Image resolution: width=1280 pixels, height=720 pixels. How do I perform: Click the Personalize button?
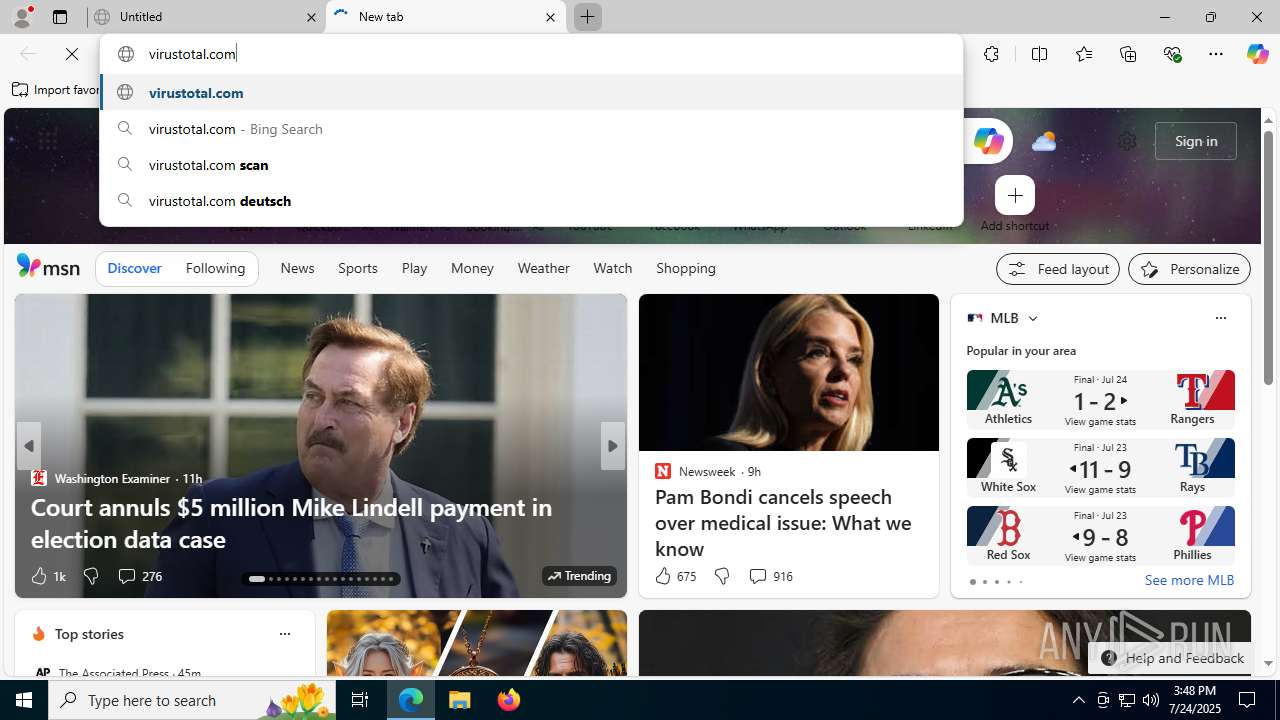click(1189, 269)
